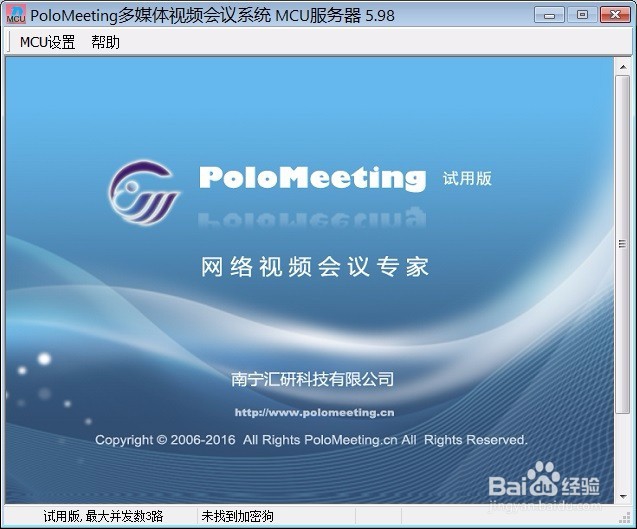Open the 帮助 menu
Viewport: 637px width, 529px height.
[x=105, y=42]
